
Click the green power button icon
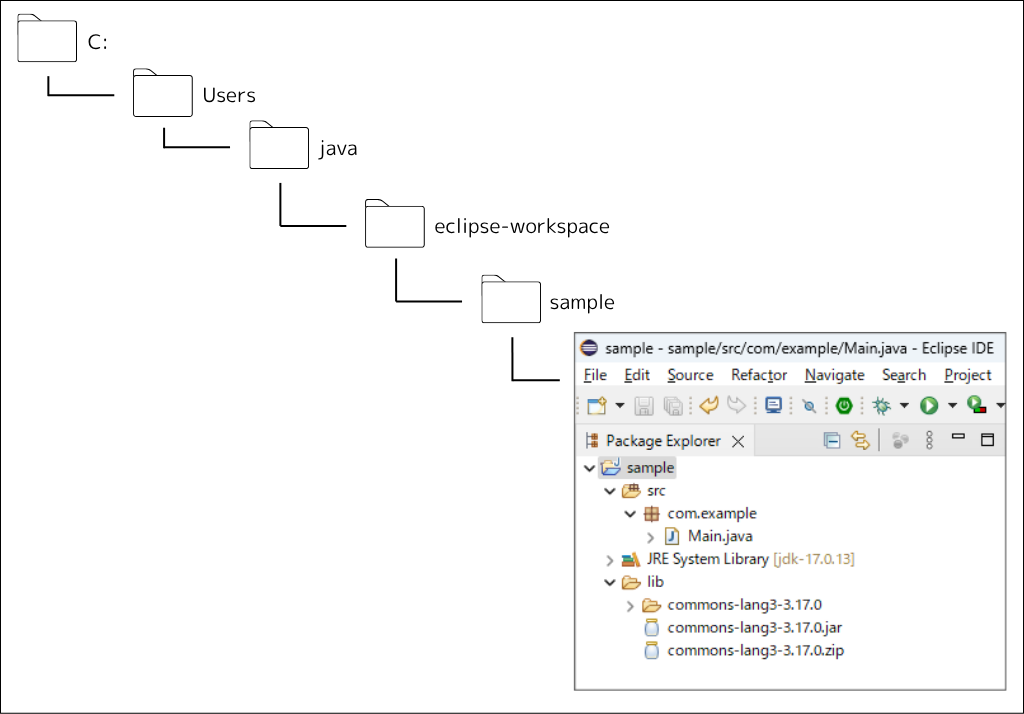tap(844, 406)
